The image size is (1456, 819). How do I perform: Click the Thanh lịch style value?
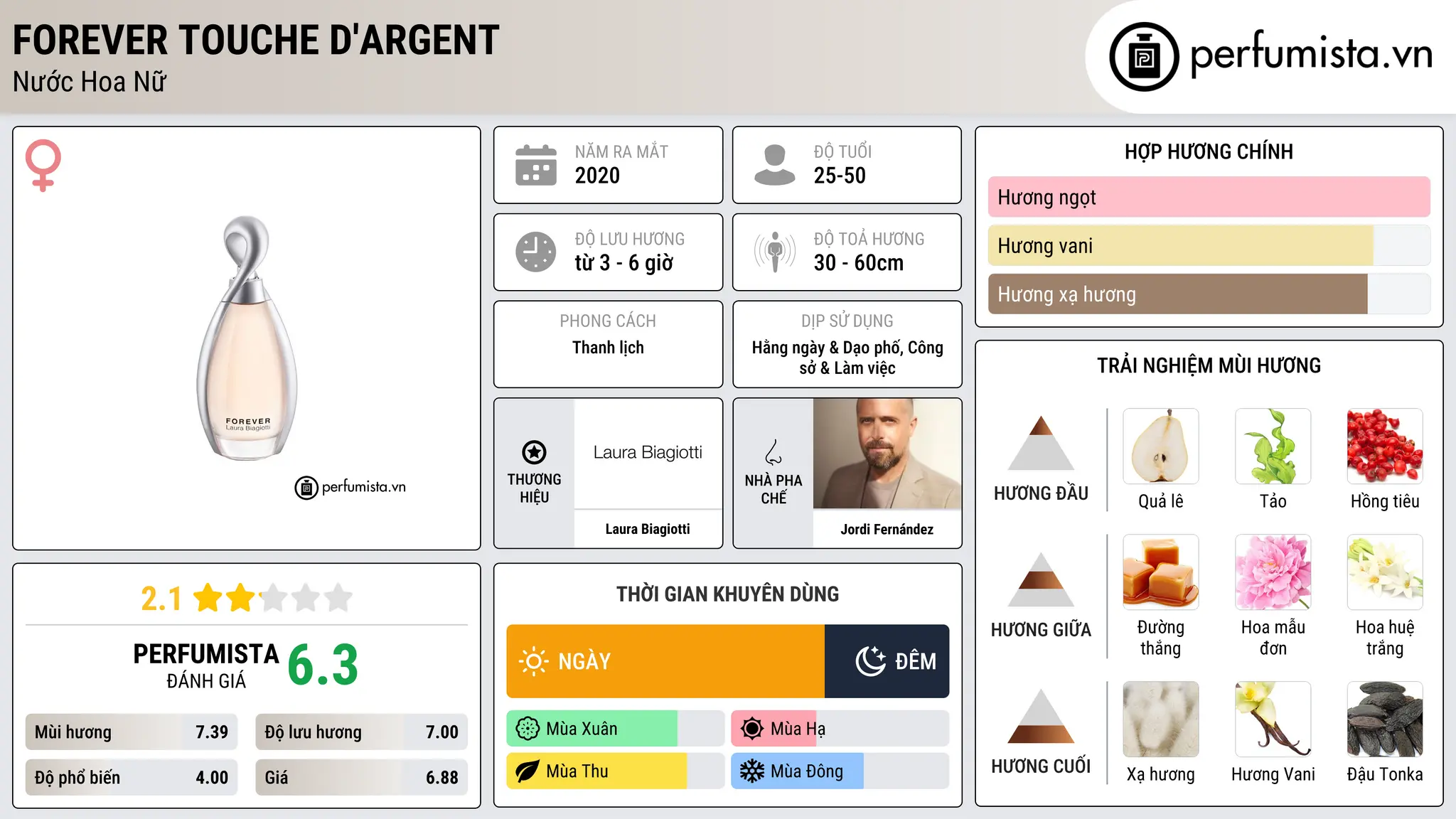coord(608,348)
